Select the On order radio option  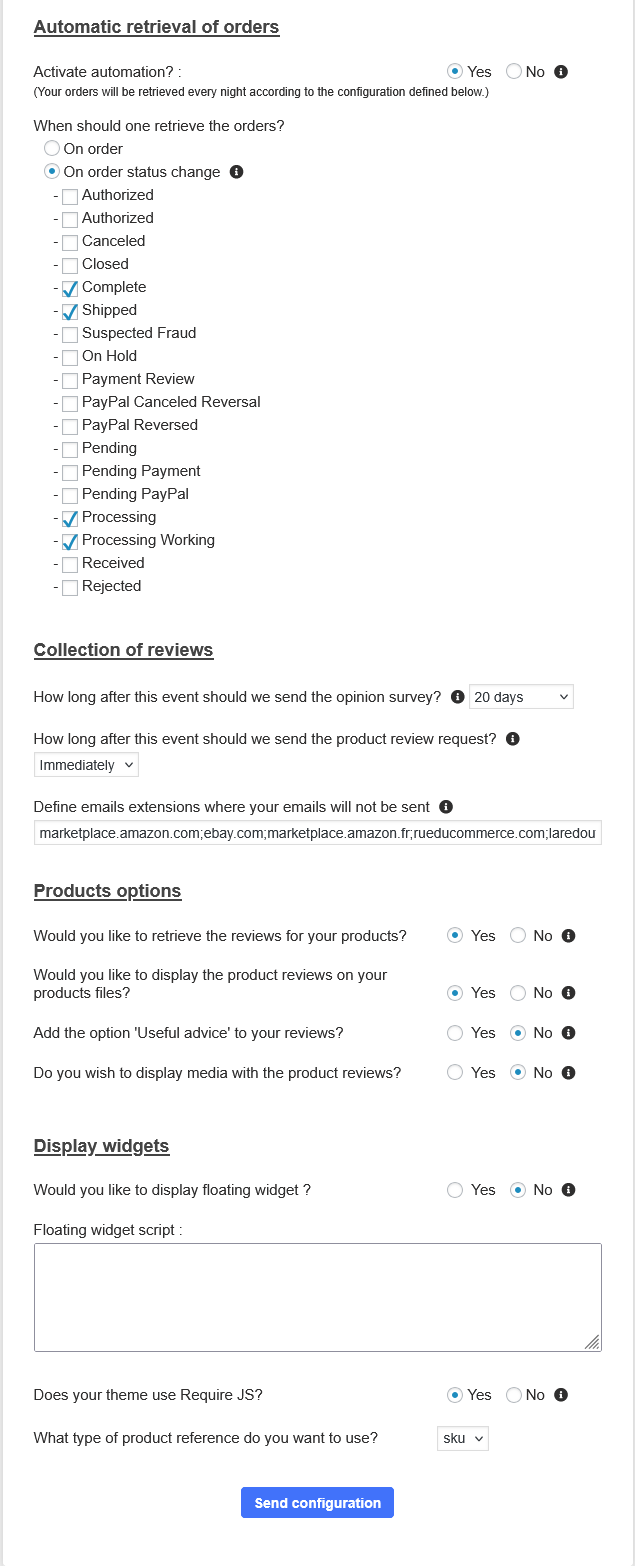coord(52,149)
